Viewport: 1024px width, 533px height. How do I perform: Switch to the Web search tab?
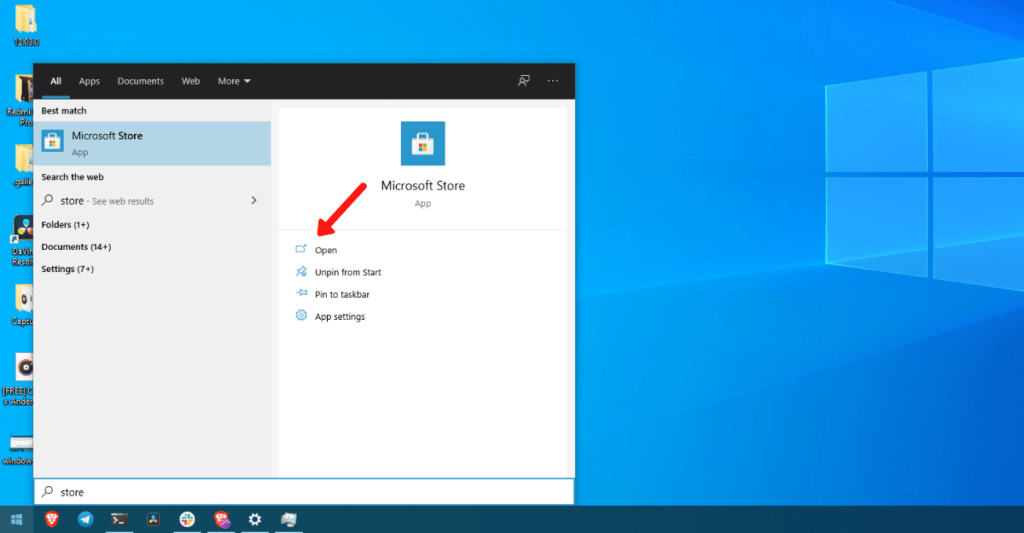[191, 81]
